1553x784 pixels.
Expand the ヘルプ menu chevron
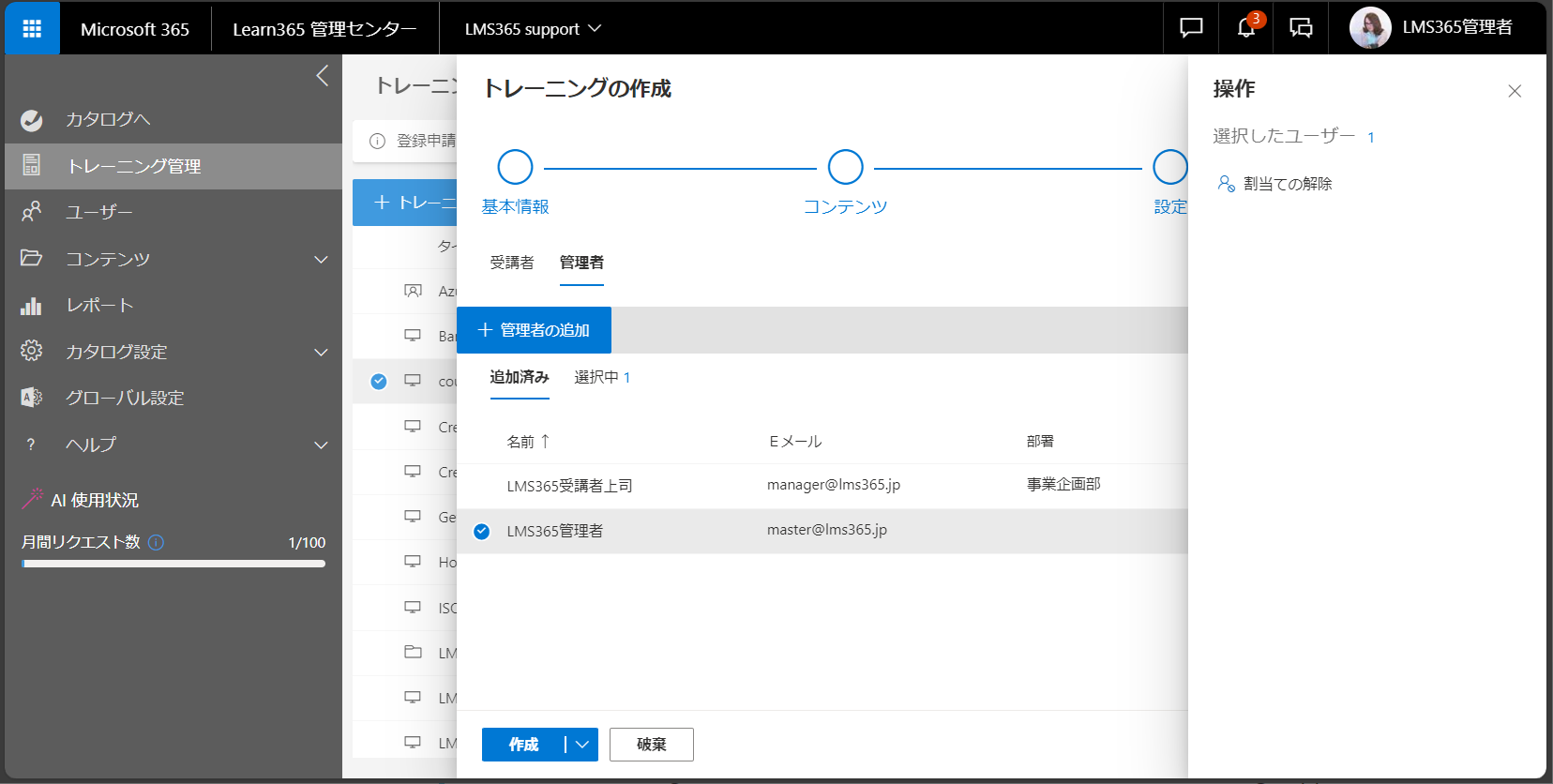coord(321,445)
